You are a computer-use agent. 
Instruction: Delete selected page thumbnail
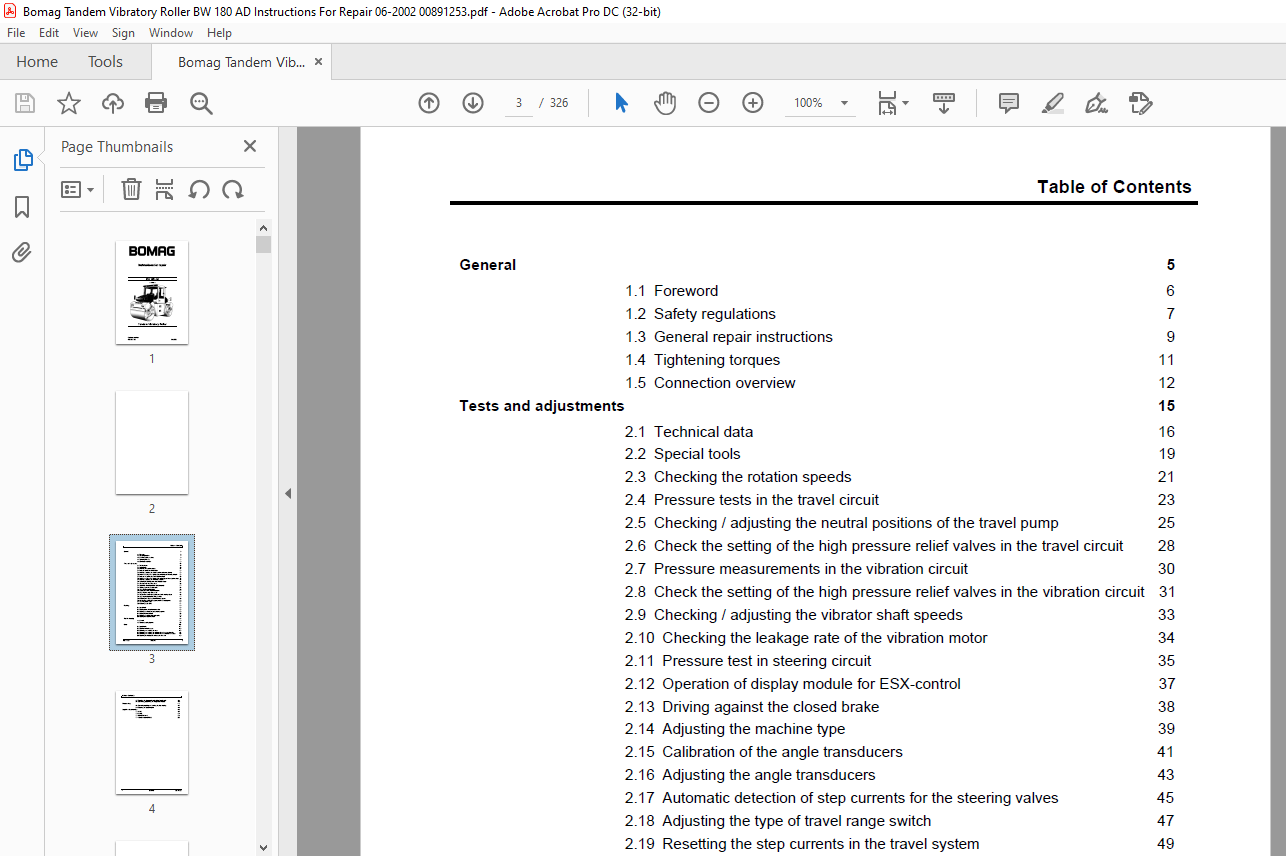[x=131, y=189]
